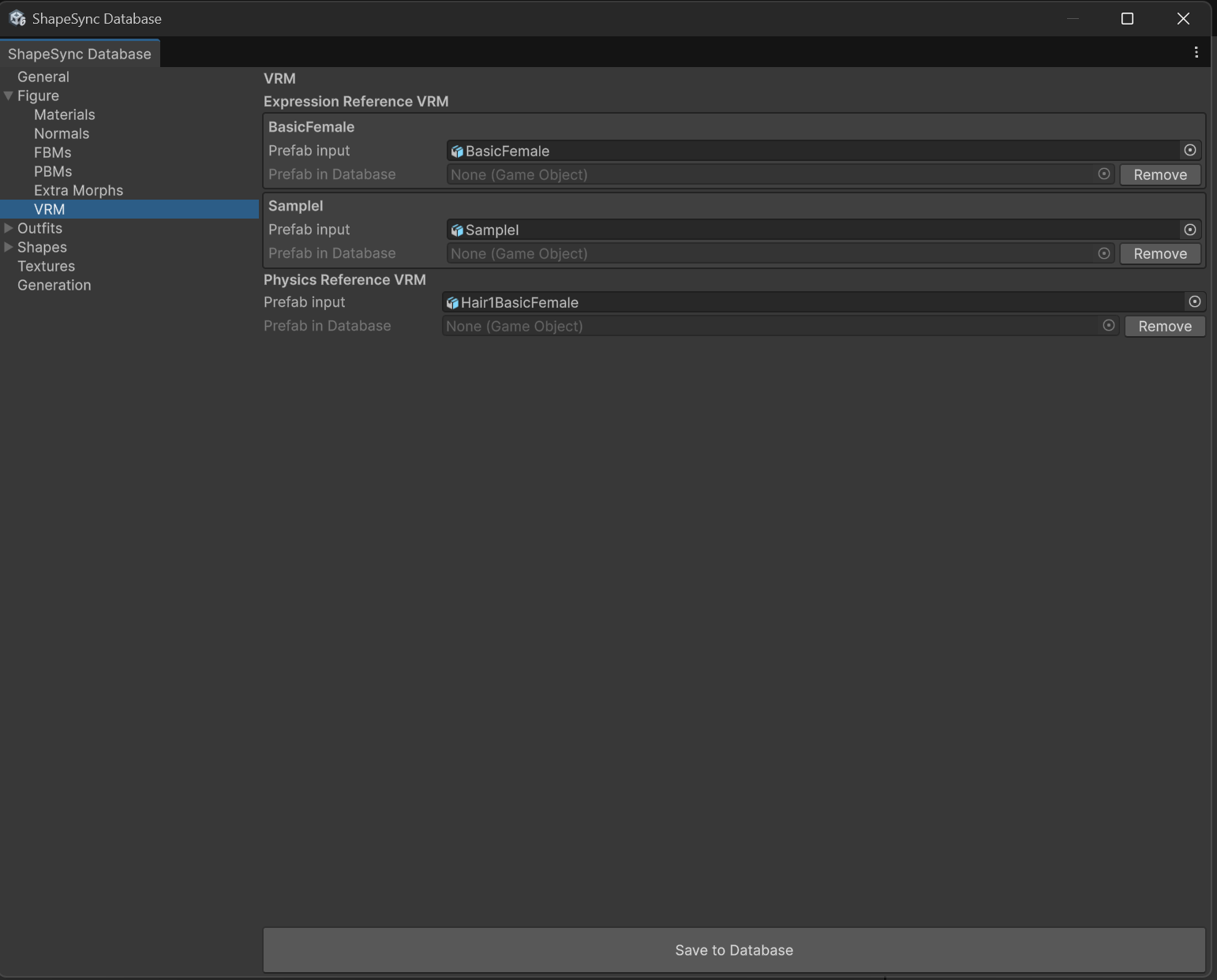Screen dimensions: 1217x980
Task: Select the ShapeSync Database tab
Action: pyautogui.click(x=80, y=54)
